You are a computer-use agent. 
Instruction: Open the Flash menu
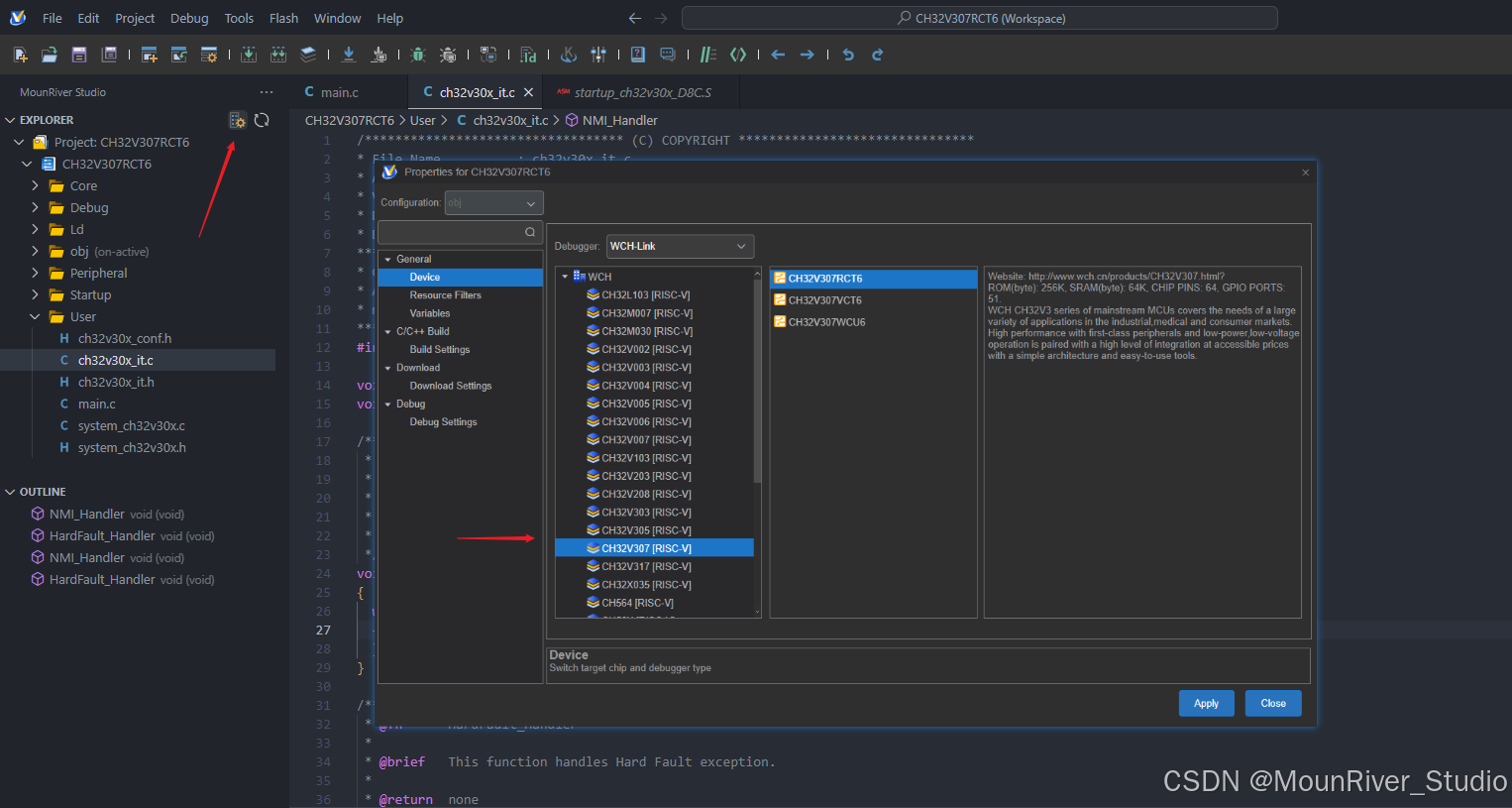pyautogui.click(x=283, y=18)
